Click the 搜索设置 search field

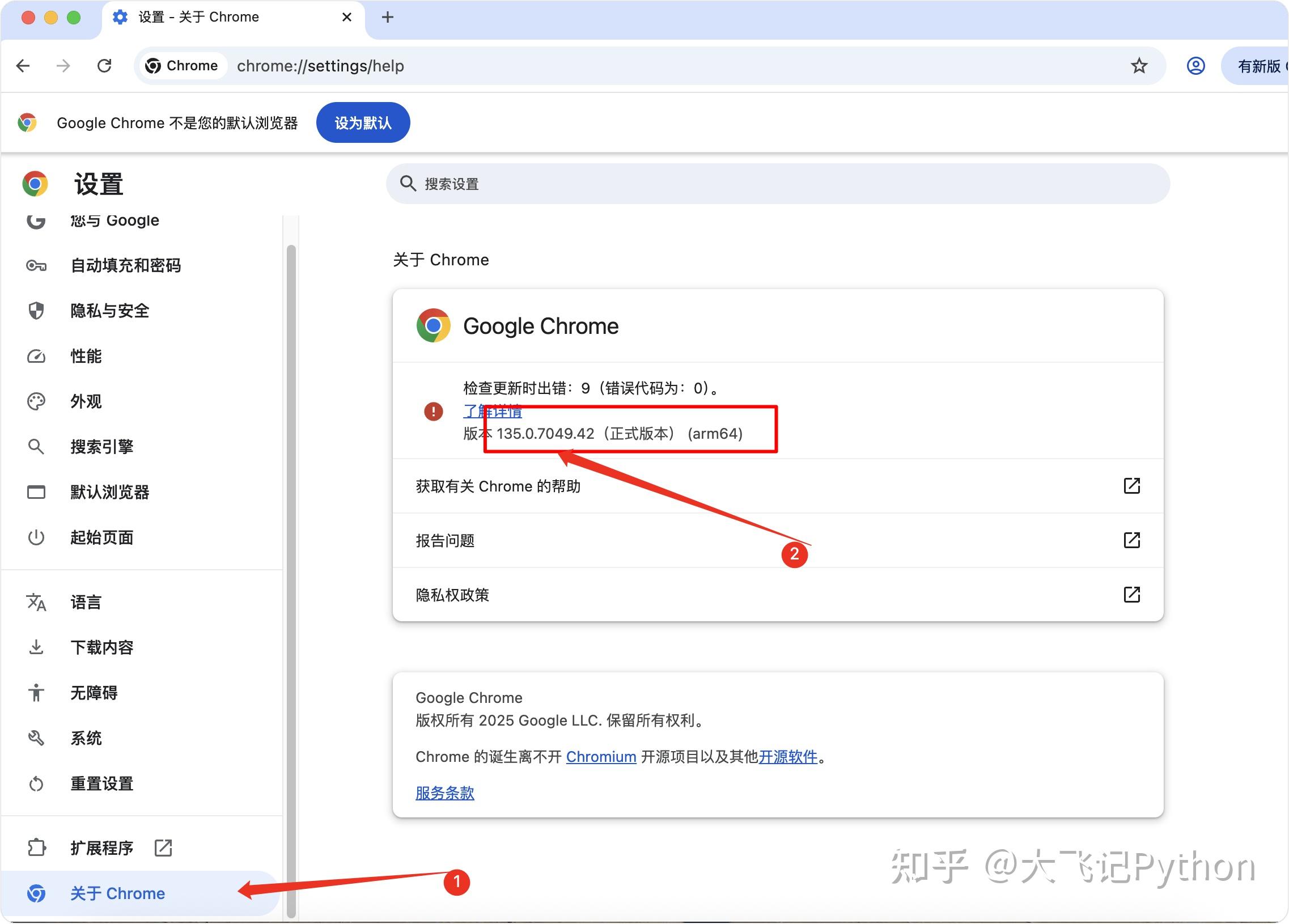point(778,184)
